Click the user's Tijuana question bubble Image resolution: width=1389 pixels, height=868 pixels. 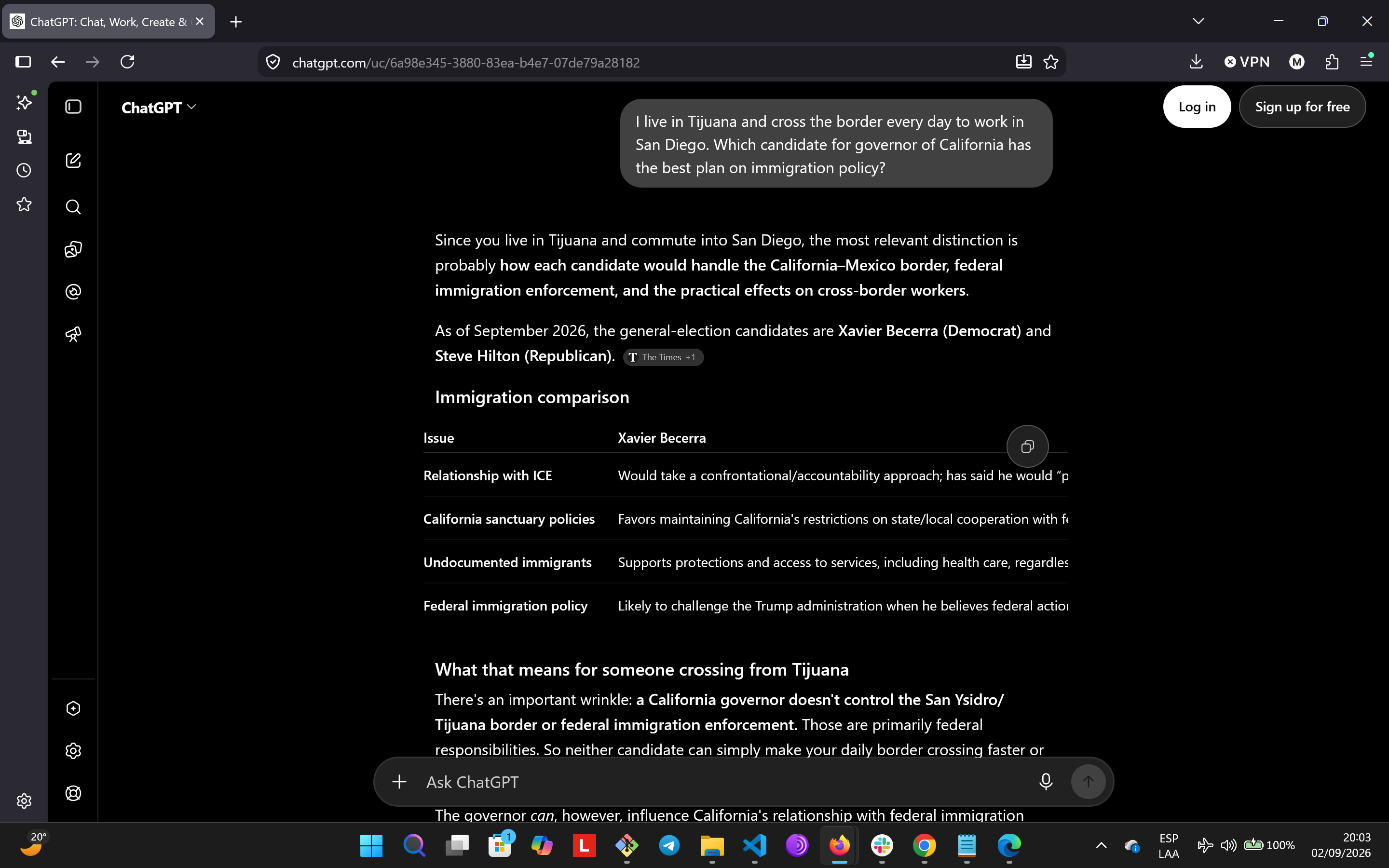(x=836, y=144)
